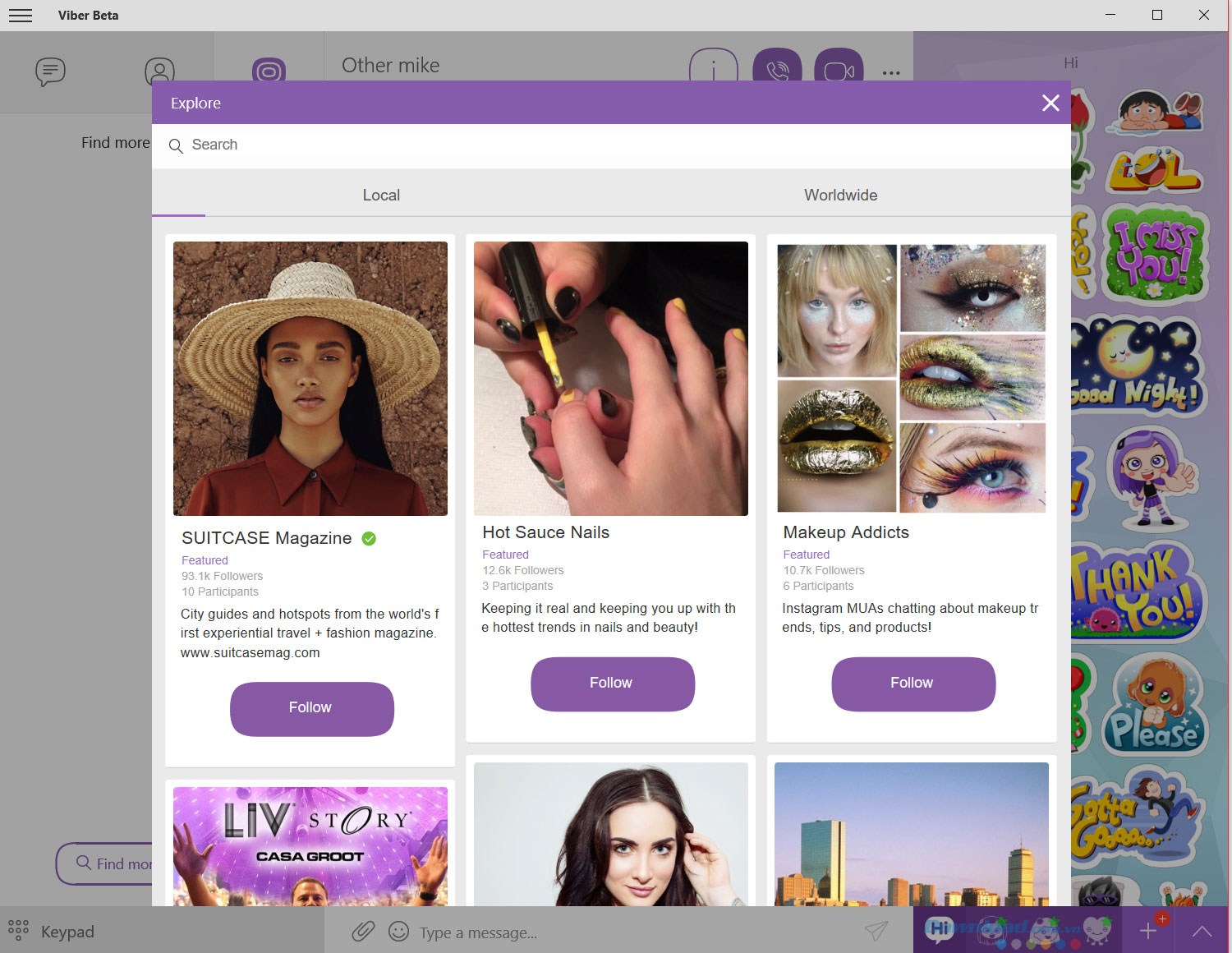Open the city skyline card image
The width and height of the screenshot is (1232, 953).
912,834
